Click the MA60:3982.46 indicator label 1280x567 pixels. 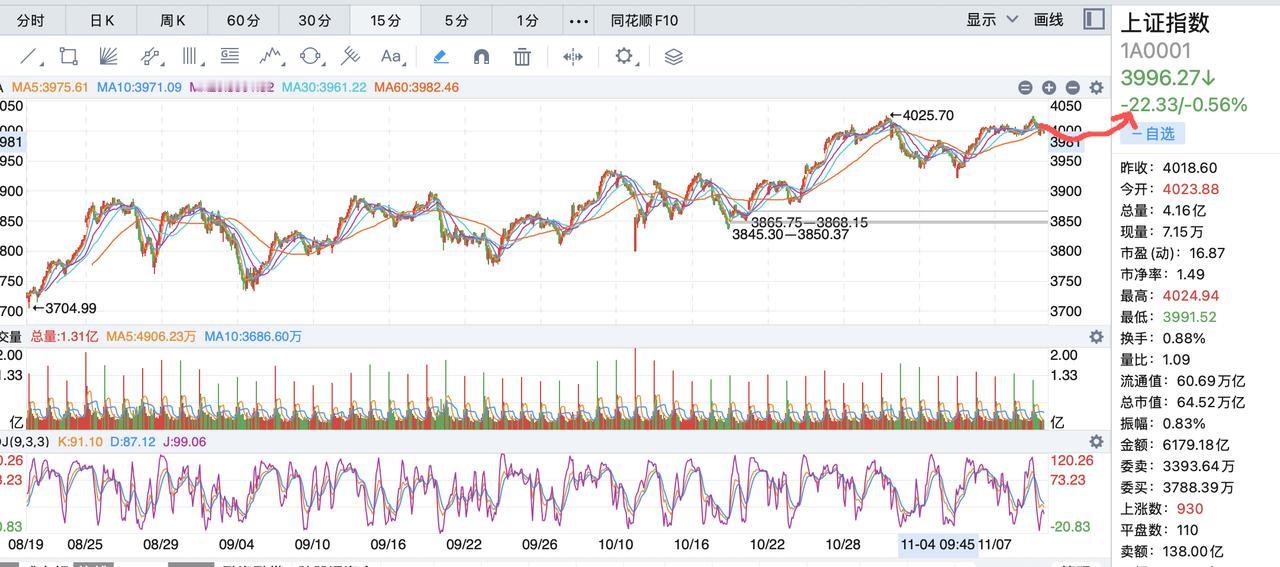416,88
